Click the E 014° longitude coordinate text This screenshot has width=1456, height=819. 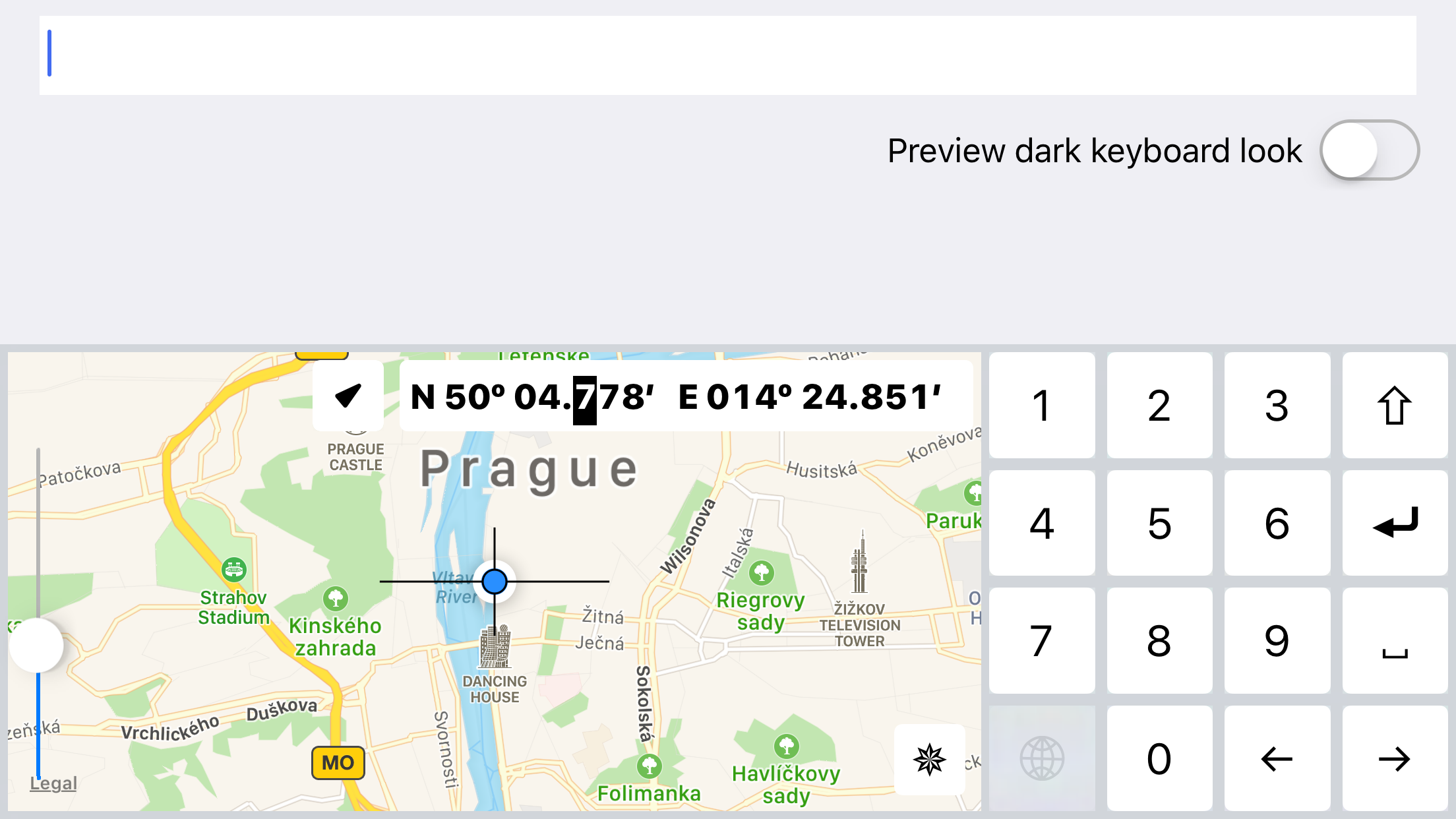coord(810,397)
